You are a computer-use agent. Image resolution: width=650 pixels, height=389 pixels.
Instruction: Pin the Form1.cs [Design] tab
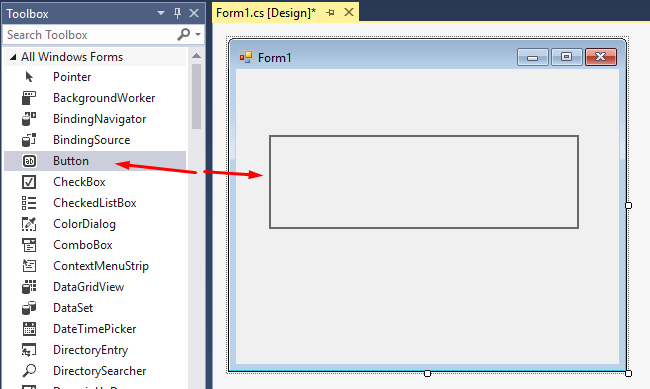point(330,13)
